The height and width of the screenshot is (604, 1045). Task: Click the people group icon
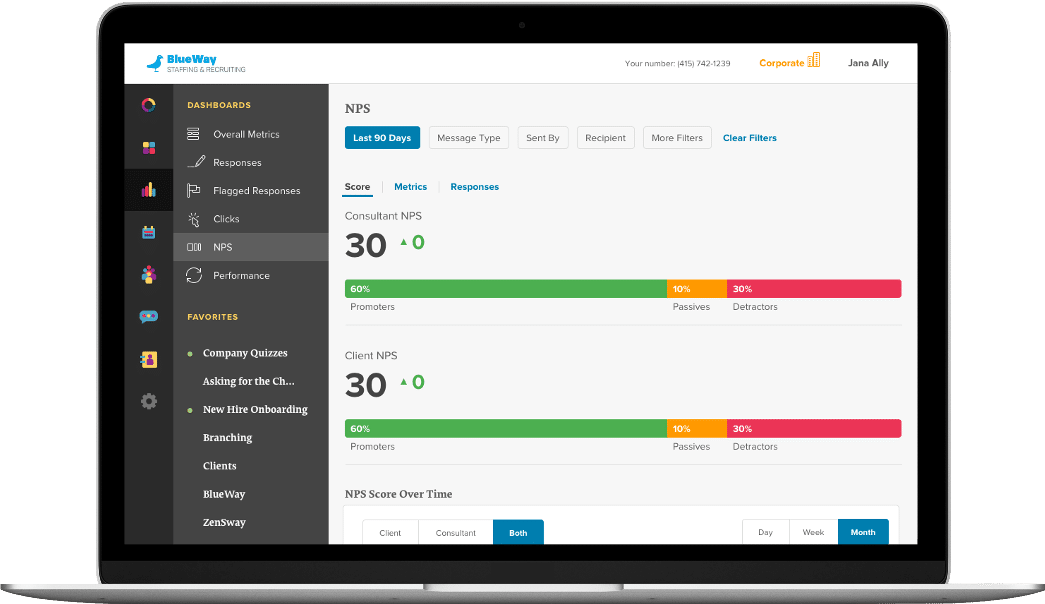click(x=148, y=275)
